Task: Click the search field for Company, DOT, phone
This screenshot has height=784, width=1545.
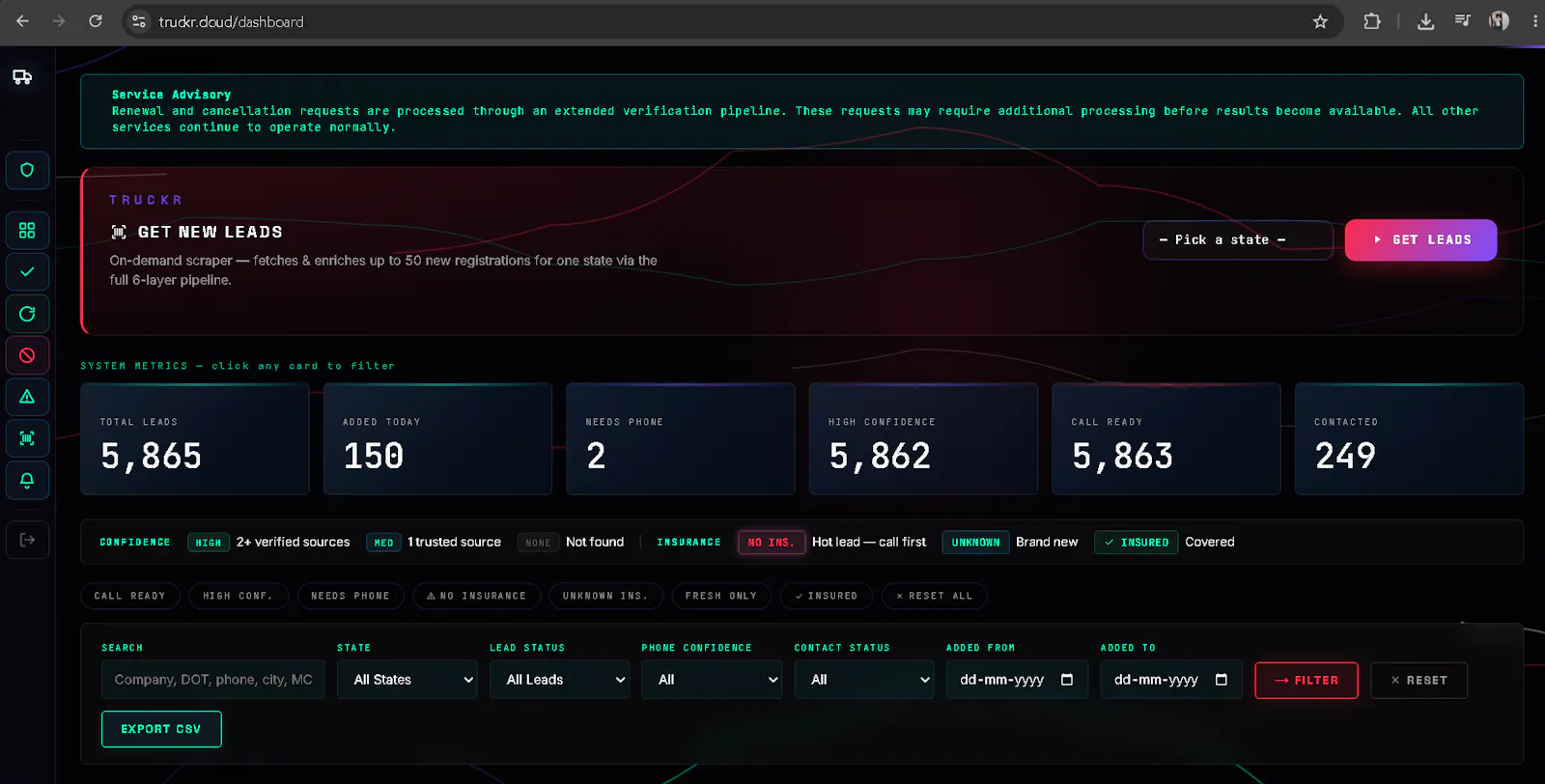Action: pos(213,680)
